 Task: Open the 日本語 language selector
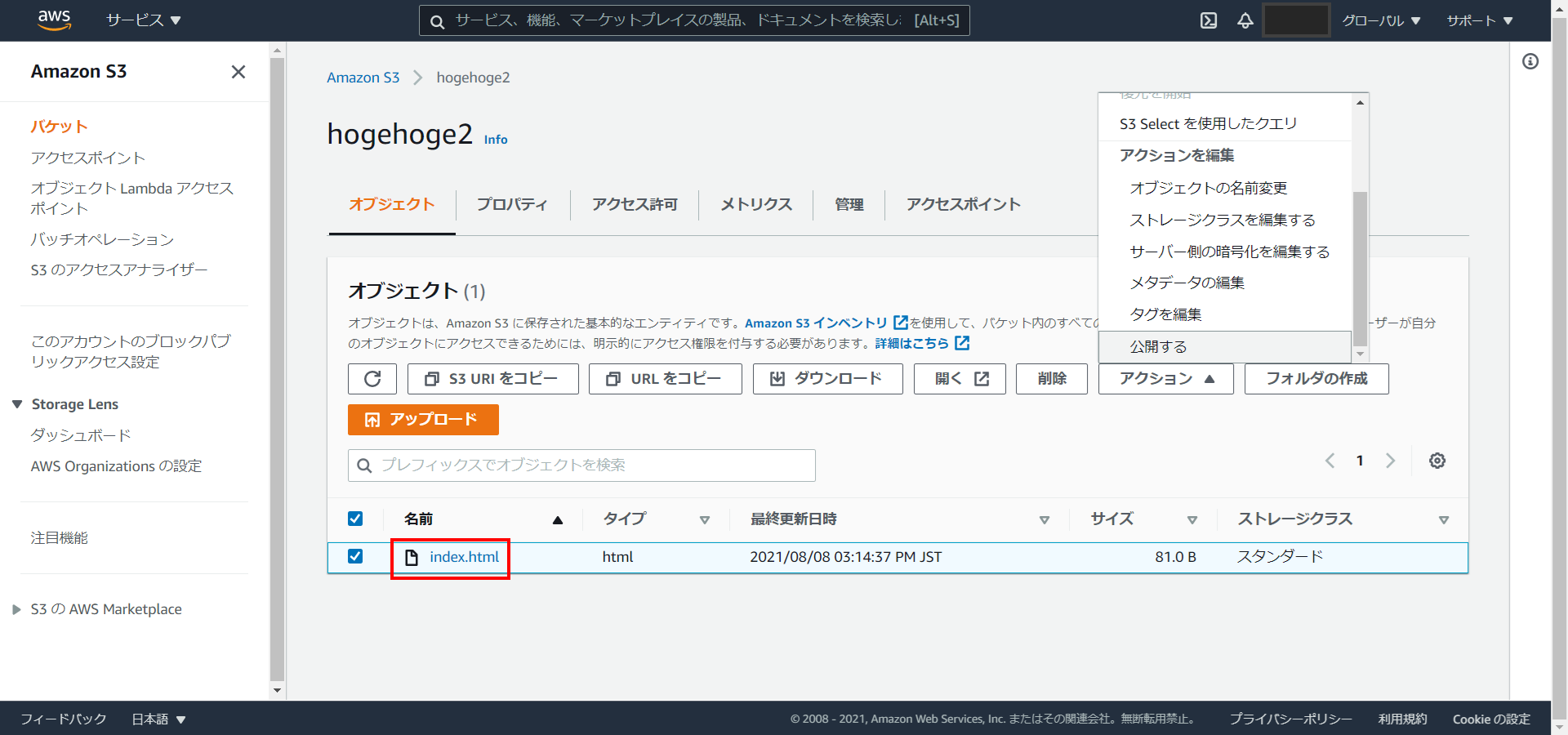click(158, 719)
